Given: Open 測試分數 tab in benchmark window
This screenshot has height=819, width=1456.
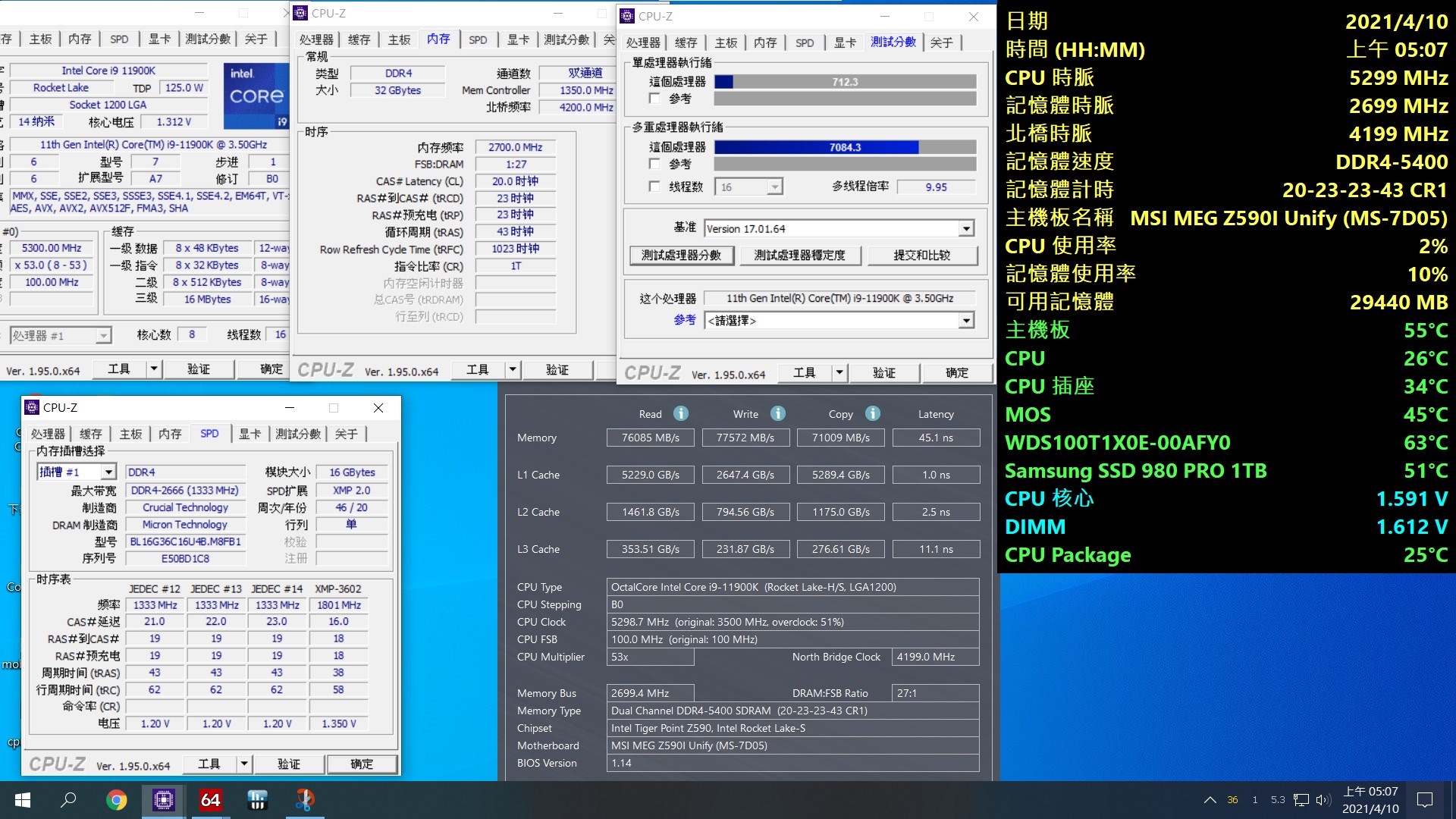Looking at the screenshot, I should click(893, 42).
